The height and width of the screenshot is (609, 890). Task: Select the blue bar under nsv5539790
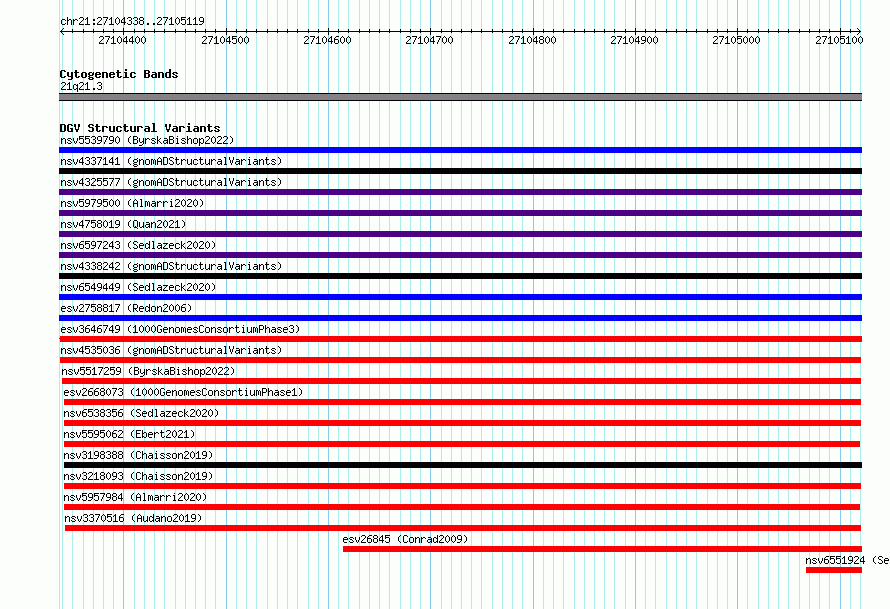pyautogui.click(x=460, y=150)
